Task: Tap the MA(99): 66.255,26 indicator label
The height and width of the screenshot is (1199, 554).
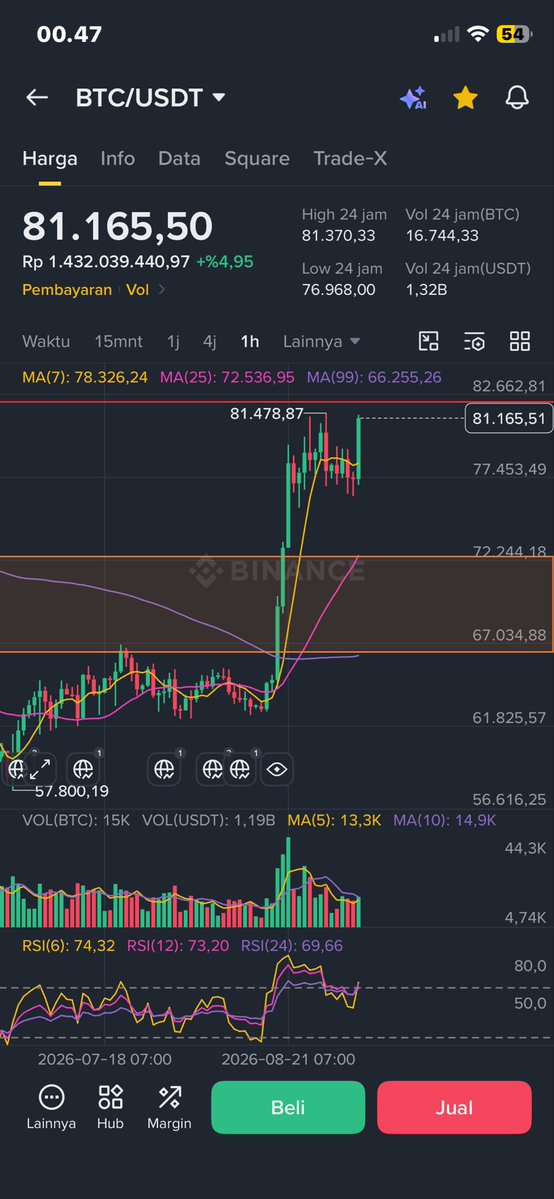Action: point(373,377)
